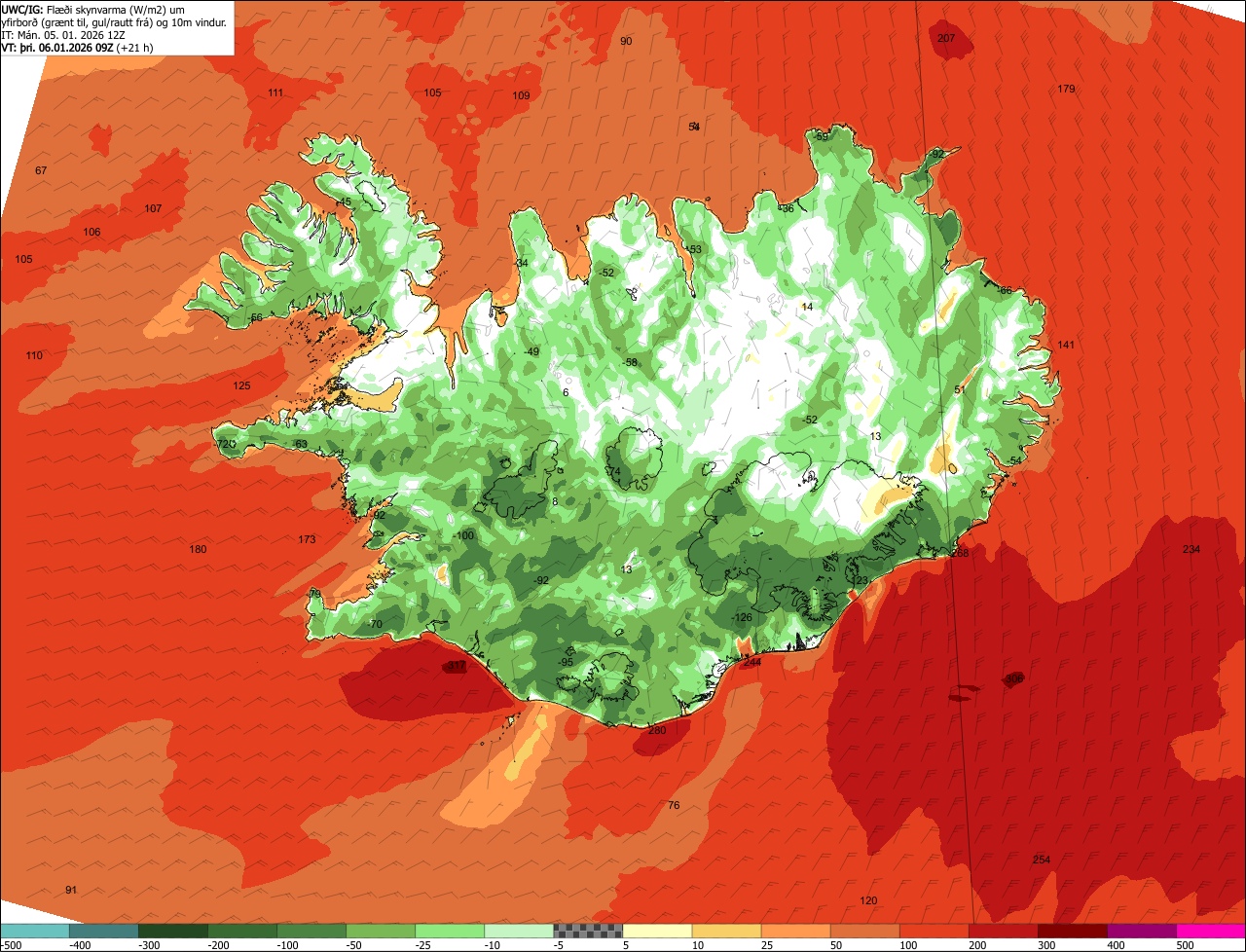Viewport: 1246px width, 952px height.
Task: Click the value 8 in the central highlands
Action: [x=555, y=501]
